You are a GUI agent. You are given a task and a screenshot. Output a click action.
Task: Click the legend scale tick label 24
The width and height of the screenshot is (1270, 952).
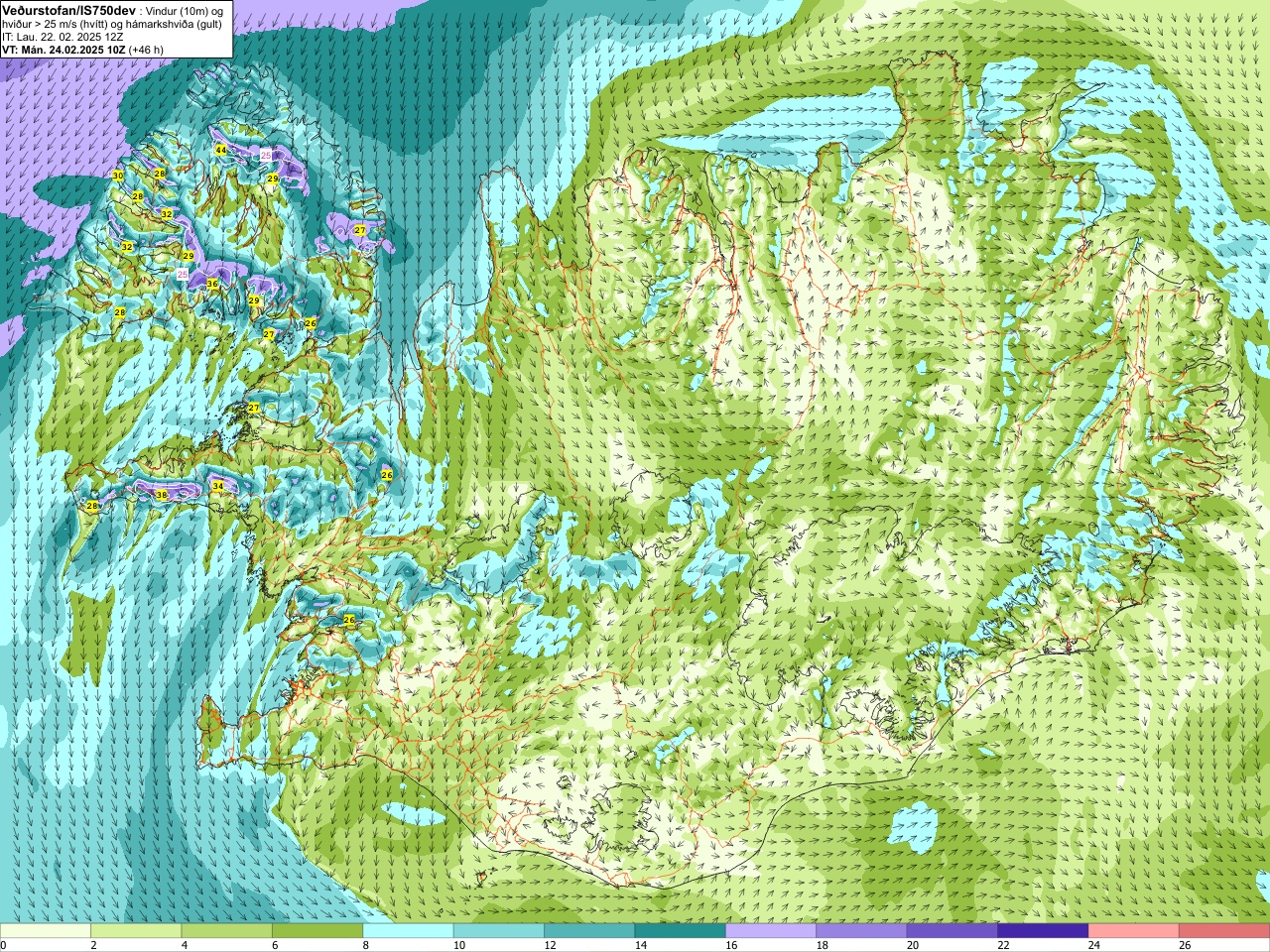1094,945
